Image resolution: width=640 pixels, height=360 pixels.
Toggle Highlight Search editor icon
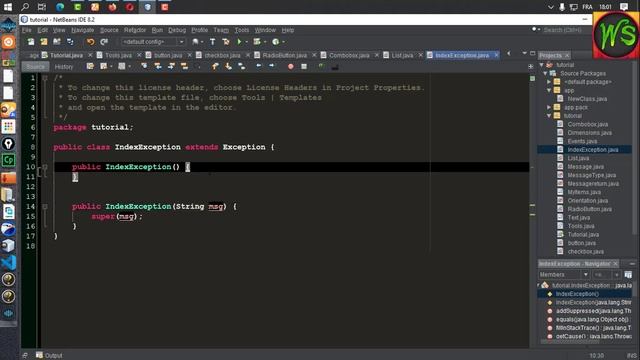coord(184,66)
